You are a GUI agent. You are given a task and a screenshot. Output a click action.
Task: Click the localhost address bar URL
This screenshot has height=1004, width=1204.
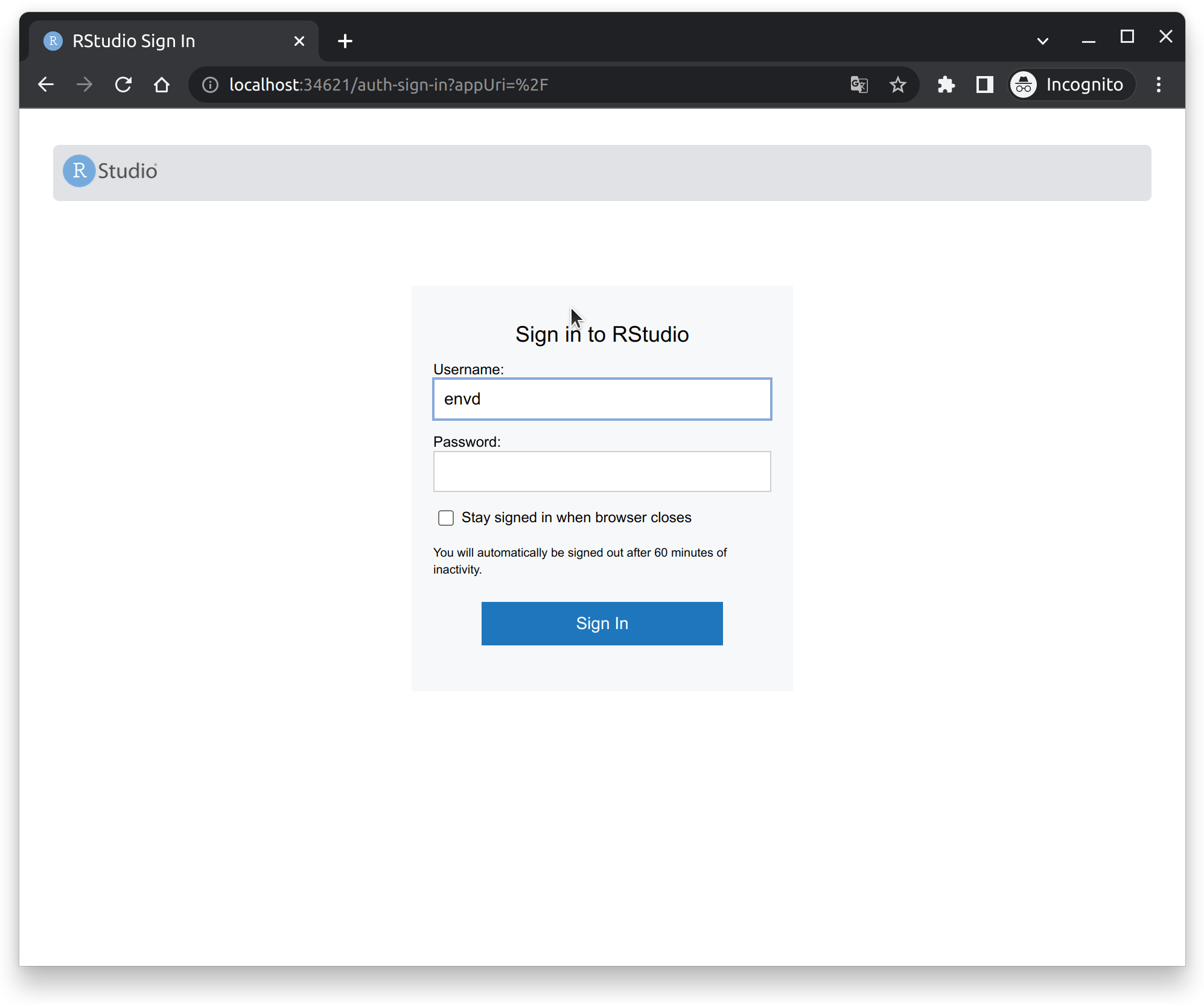(x=389, y=85)
